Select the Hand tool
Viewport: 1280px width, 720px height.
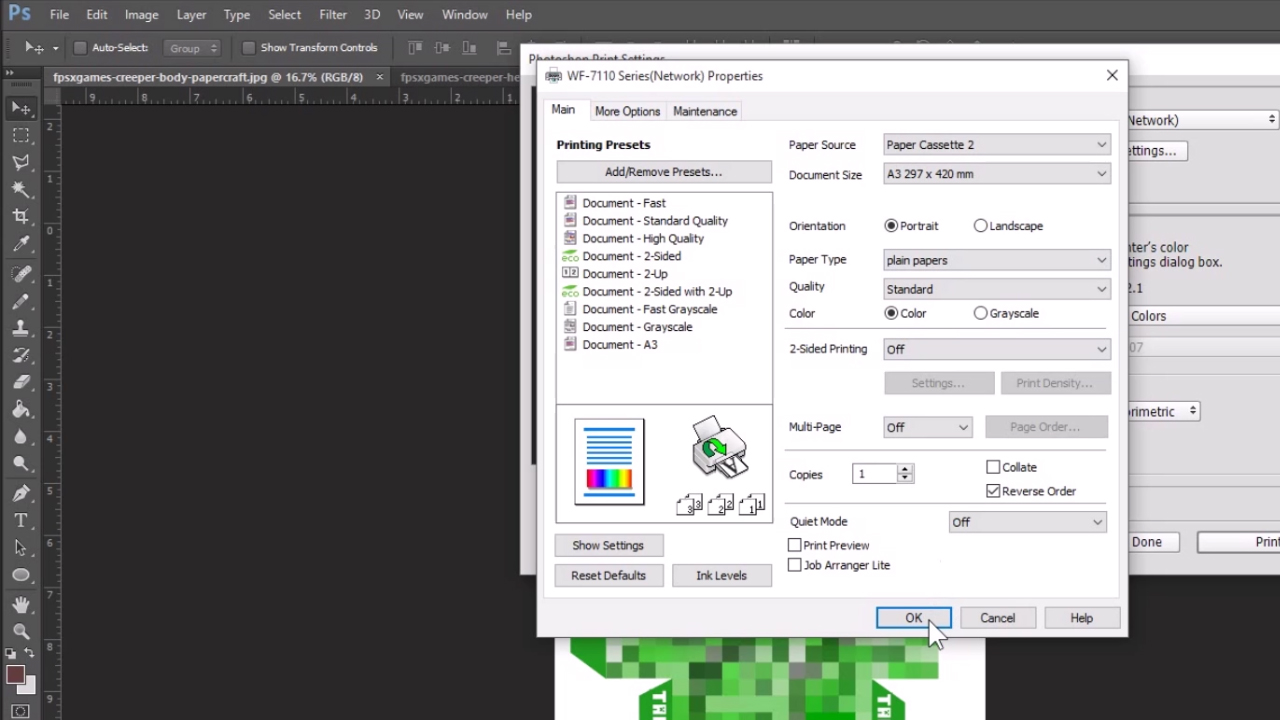(x=21, y=604)
